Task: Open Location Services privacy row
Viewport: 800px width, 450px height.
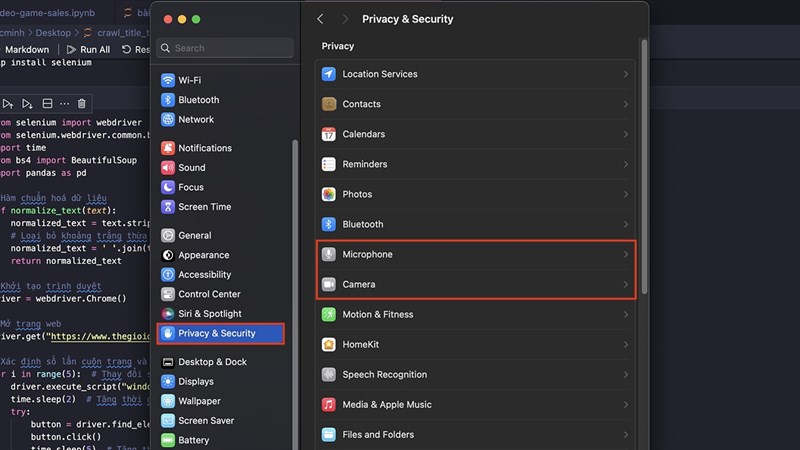Action: [x=476, y=74]
